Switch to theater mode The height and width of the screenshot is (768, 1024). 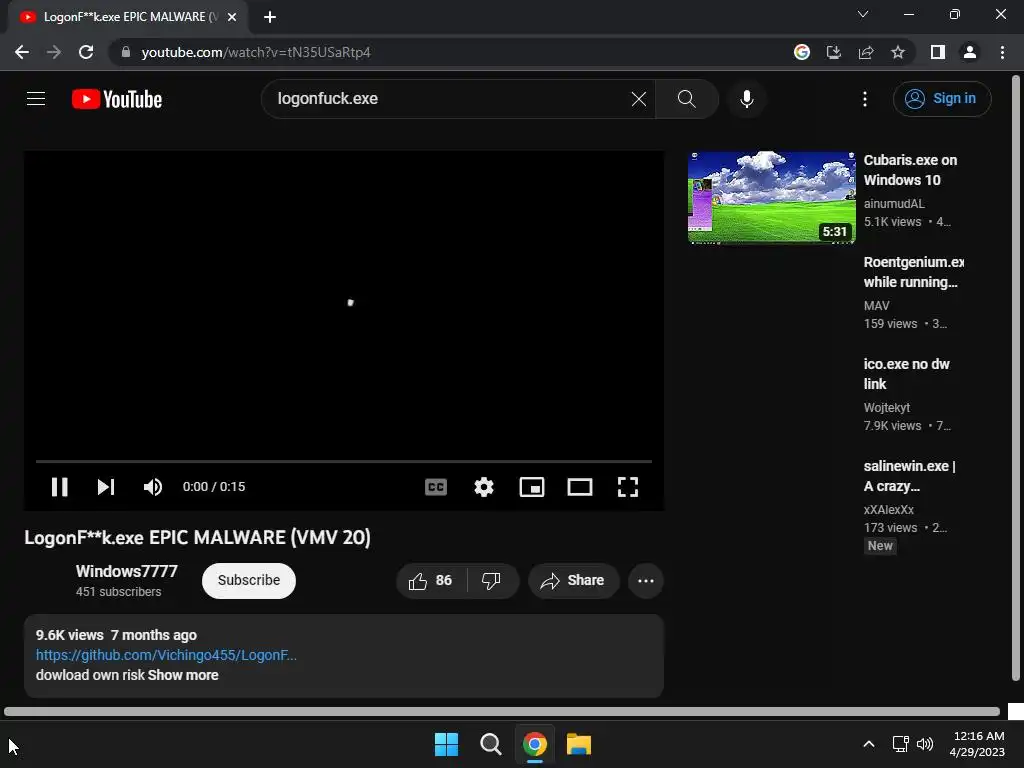click(580, 487)
